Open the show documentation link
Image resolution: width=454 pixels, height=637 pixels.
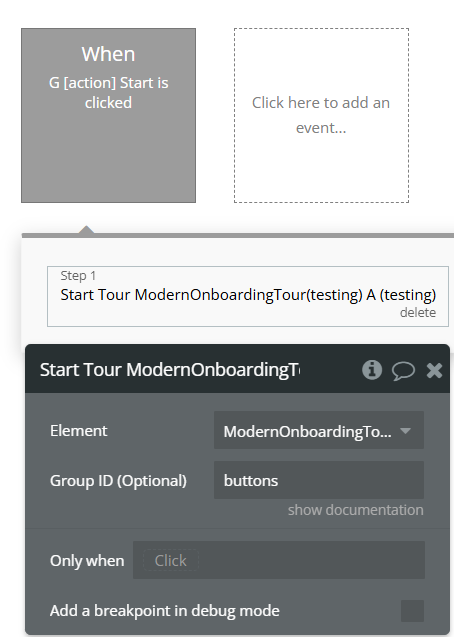pyautogui.click(x=355, y=510)
